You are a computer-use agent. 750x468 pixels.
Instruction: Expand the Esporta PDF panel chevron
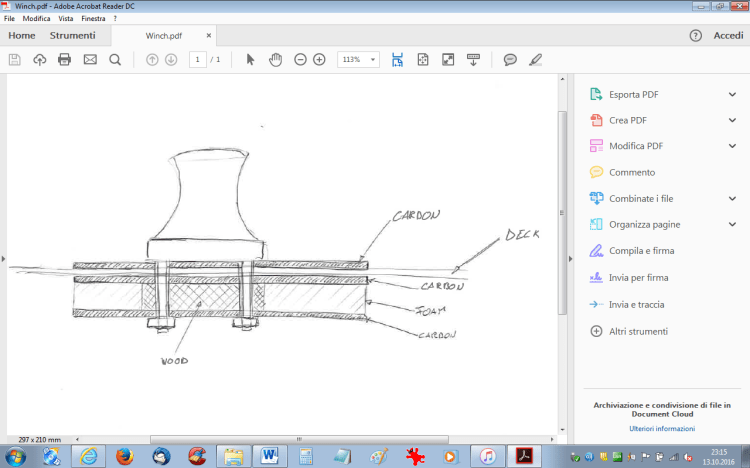[x=732, y=95]
